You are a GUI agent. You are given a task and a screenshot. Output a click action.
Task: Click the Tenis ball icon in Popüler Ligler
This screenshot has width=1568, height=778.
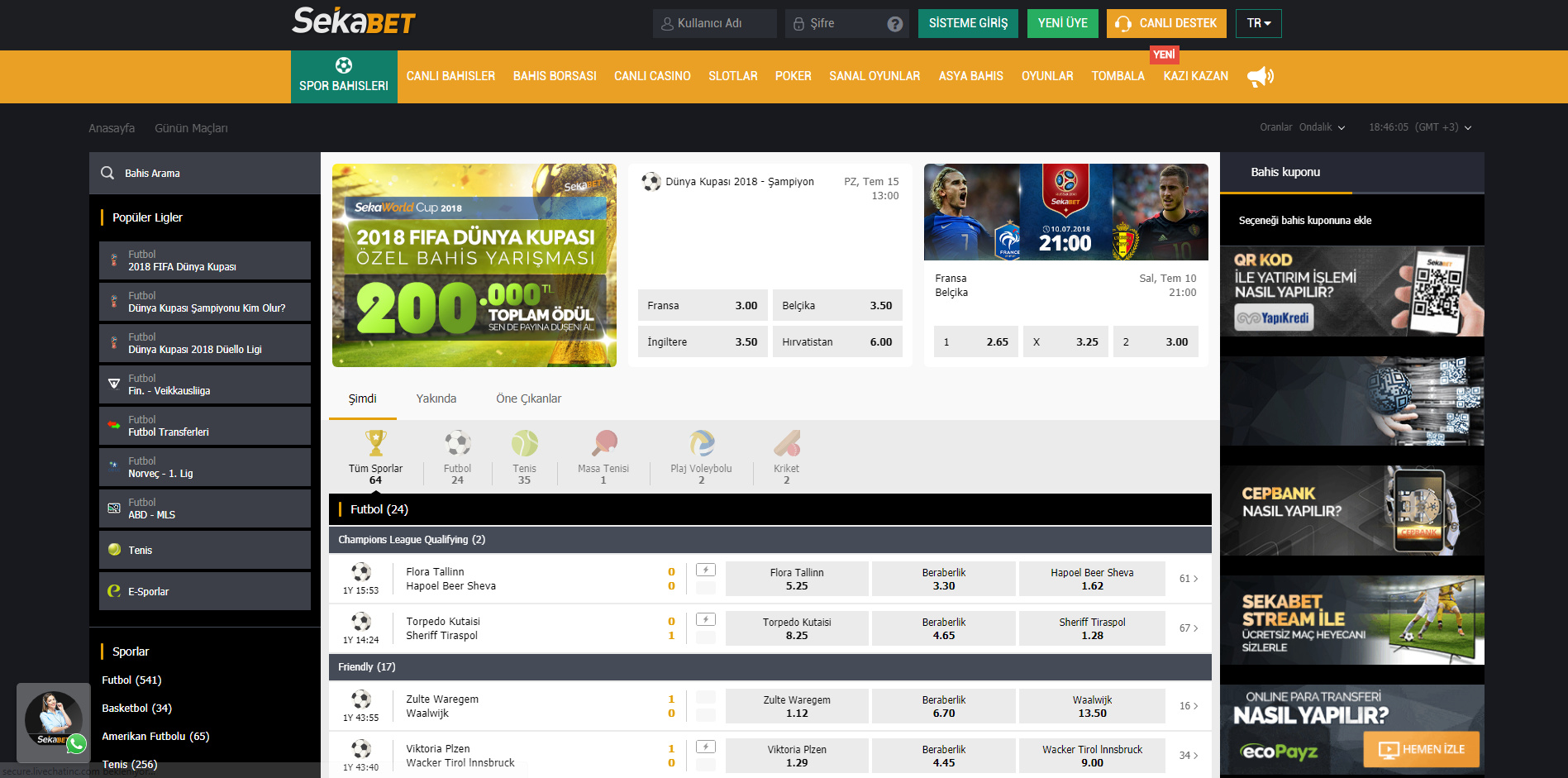click(x=114, y=550)
